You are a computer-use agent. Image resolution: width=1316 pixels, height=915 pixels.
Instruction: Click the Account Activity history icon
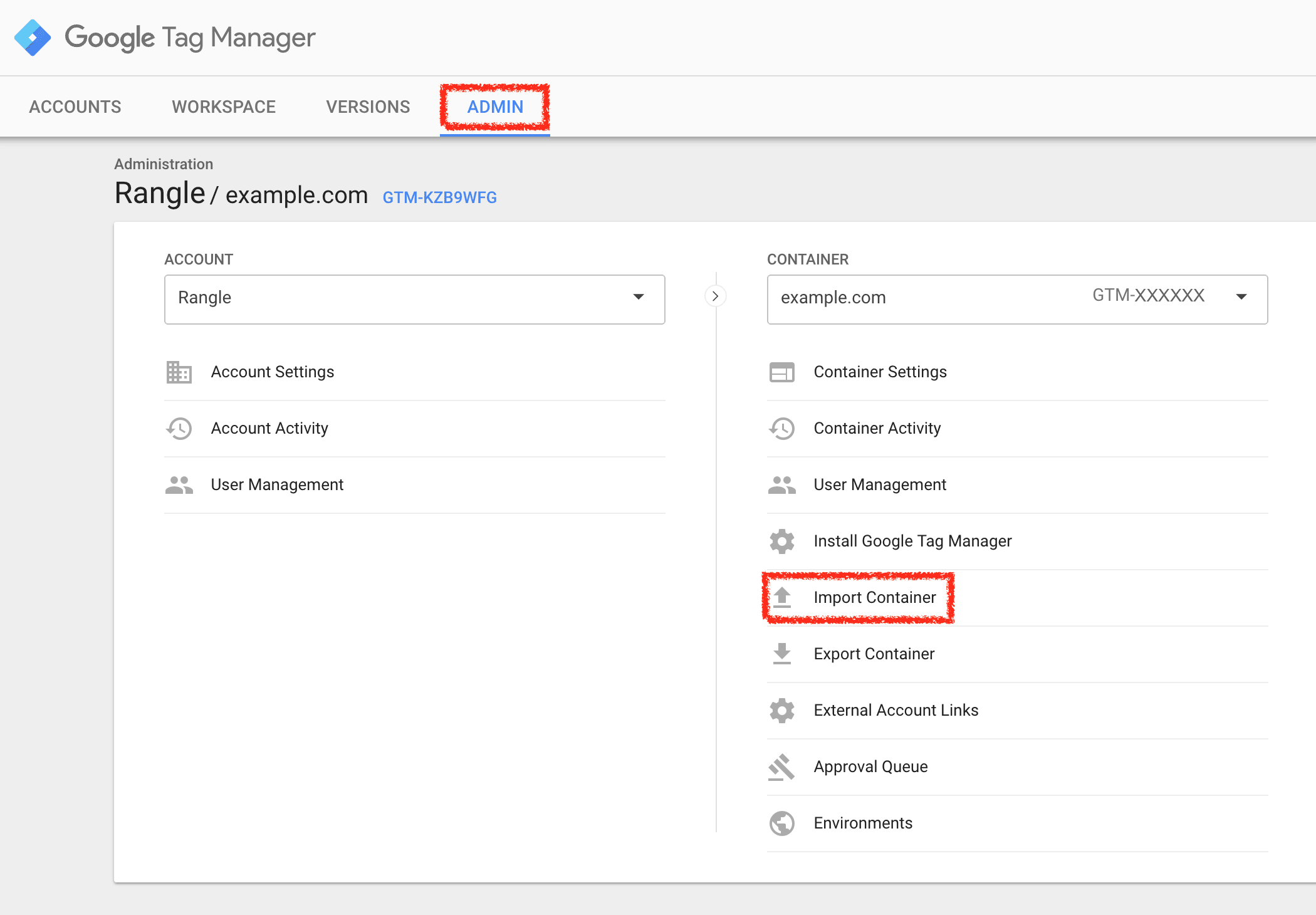(179, 429)
